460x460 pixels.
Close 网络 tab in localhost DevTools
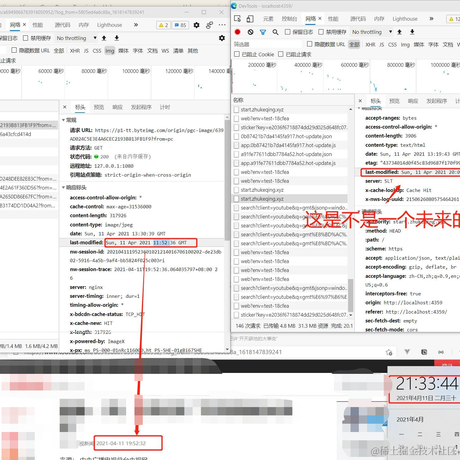click(x=320, y=18)
